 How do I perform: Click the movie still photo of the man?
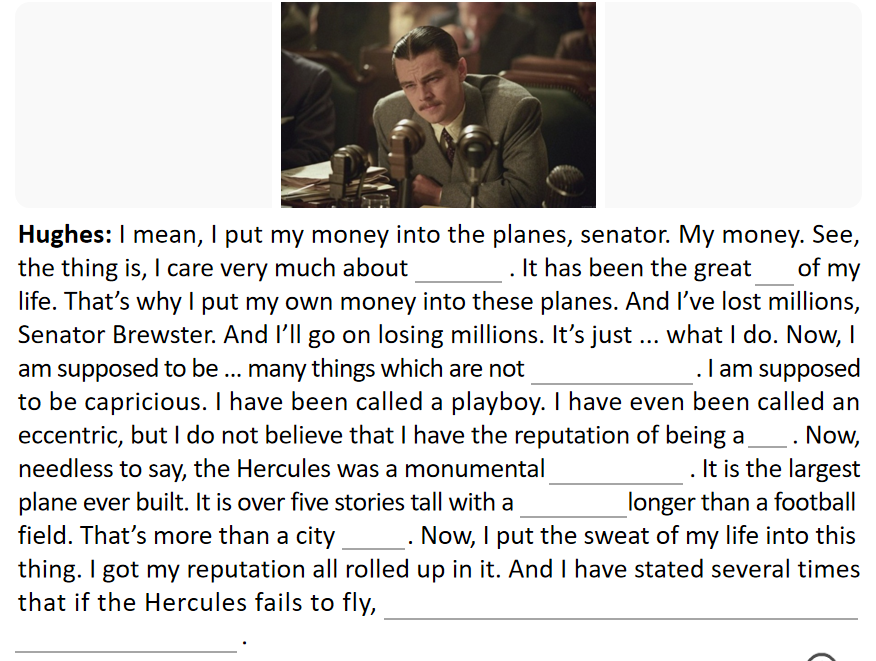point(438,105)
